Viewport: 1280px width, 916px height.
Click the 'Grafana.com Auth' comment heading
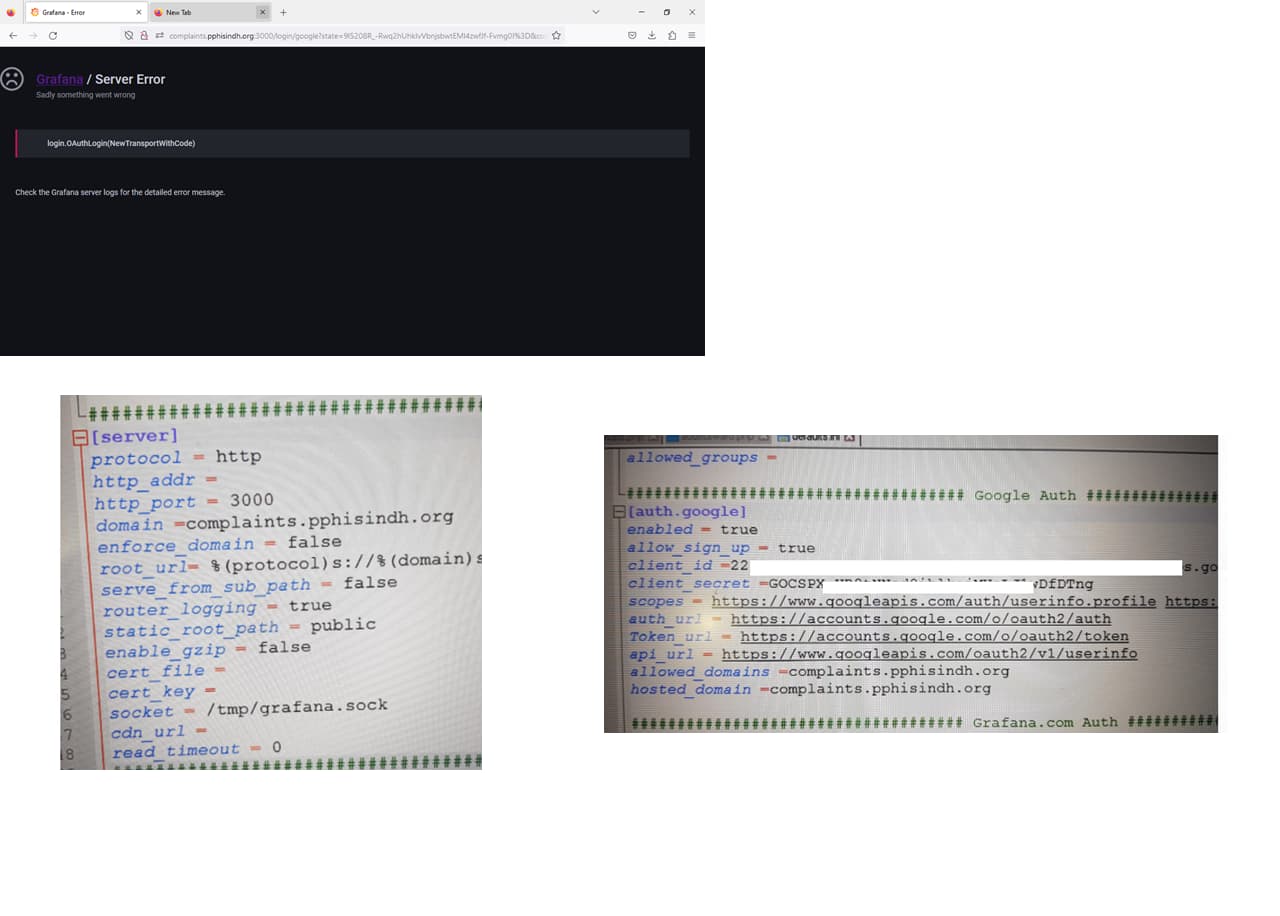[1045, 722]
